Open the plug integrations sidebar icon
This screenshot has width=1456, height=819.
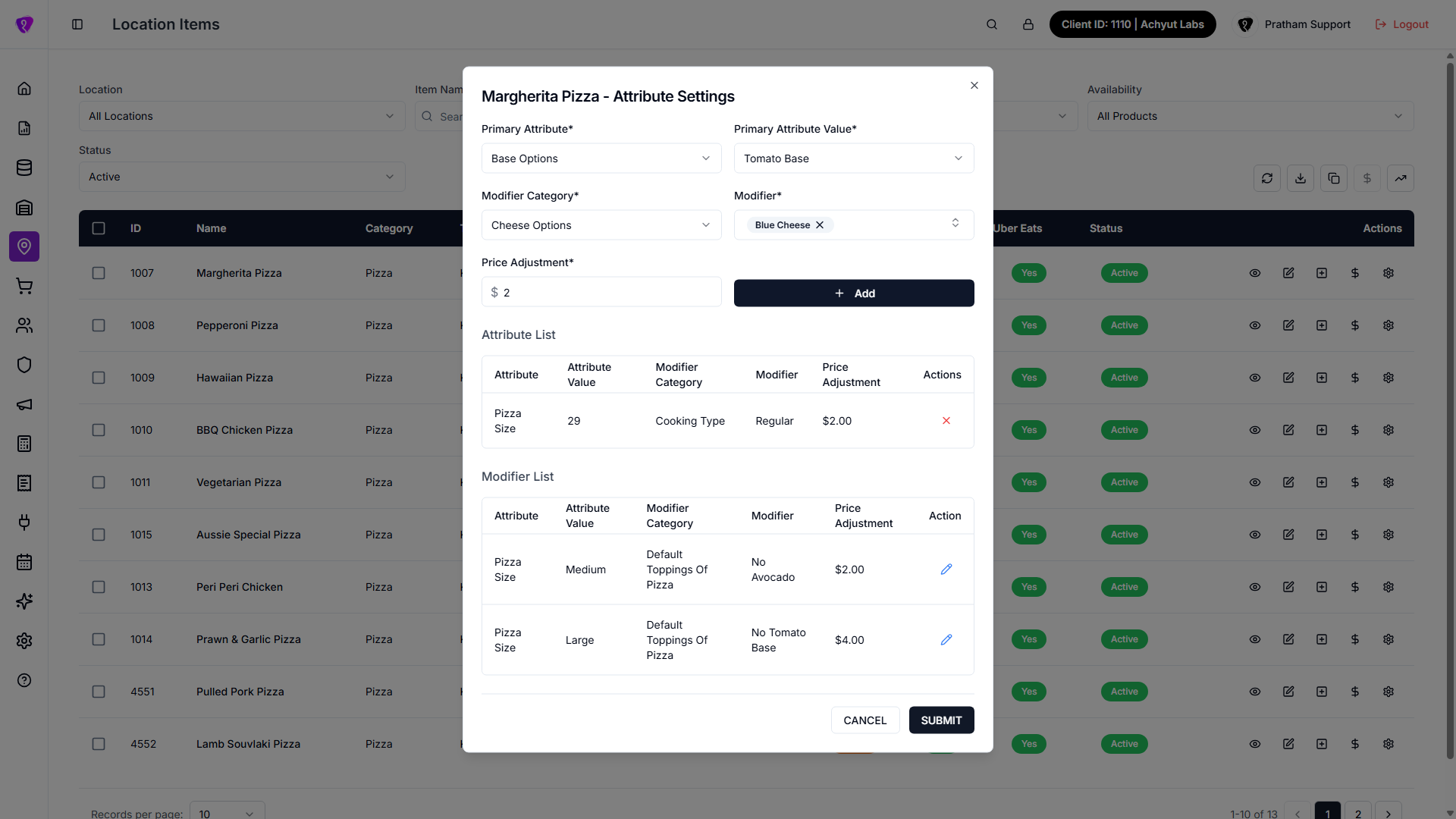(24, 522)
